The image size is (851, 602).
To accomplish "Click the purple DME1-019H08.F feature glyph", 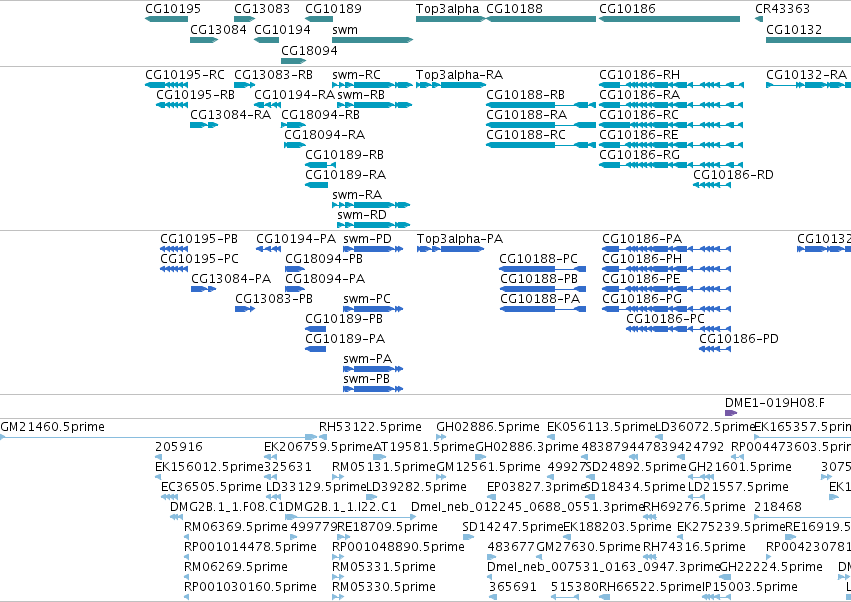I will click(x=731, y=413).
